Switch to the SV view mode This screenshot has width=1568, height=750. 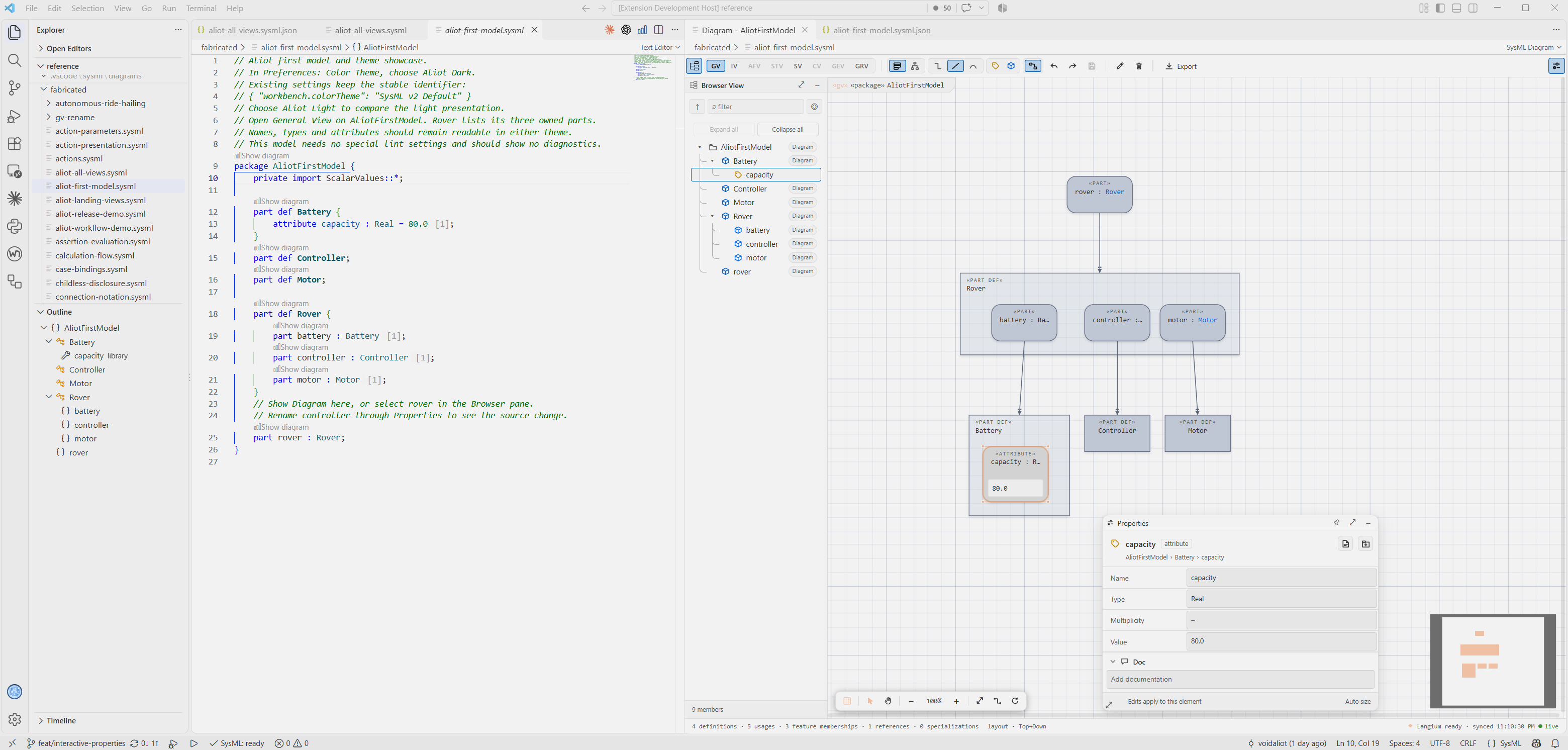pos(798,66)
